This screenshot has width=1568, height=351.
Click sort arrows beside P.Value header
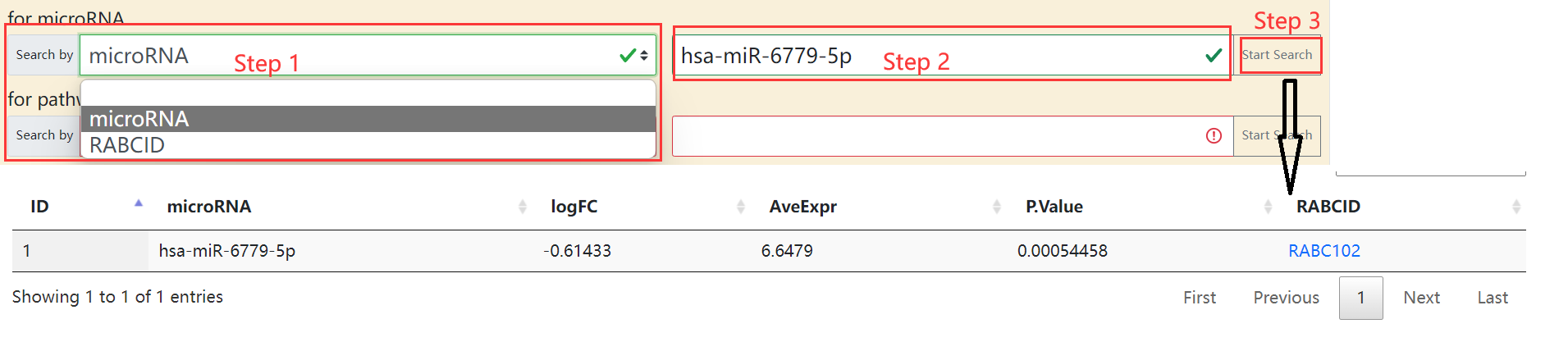click(x=1268, y=207)
